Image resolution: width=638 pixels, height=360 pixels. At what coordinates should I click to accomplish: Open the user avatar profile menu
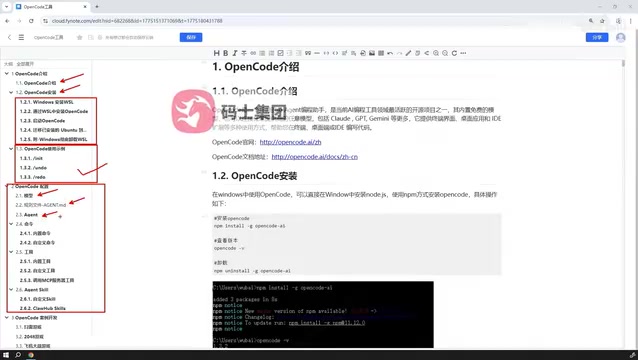coord(621,37)
